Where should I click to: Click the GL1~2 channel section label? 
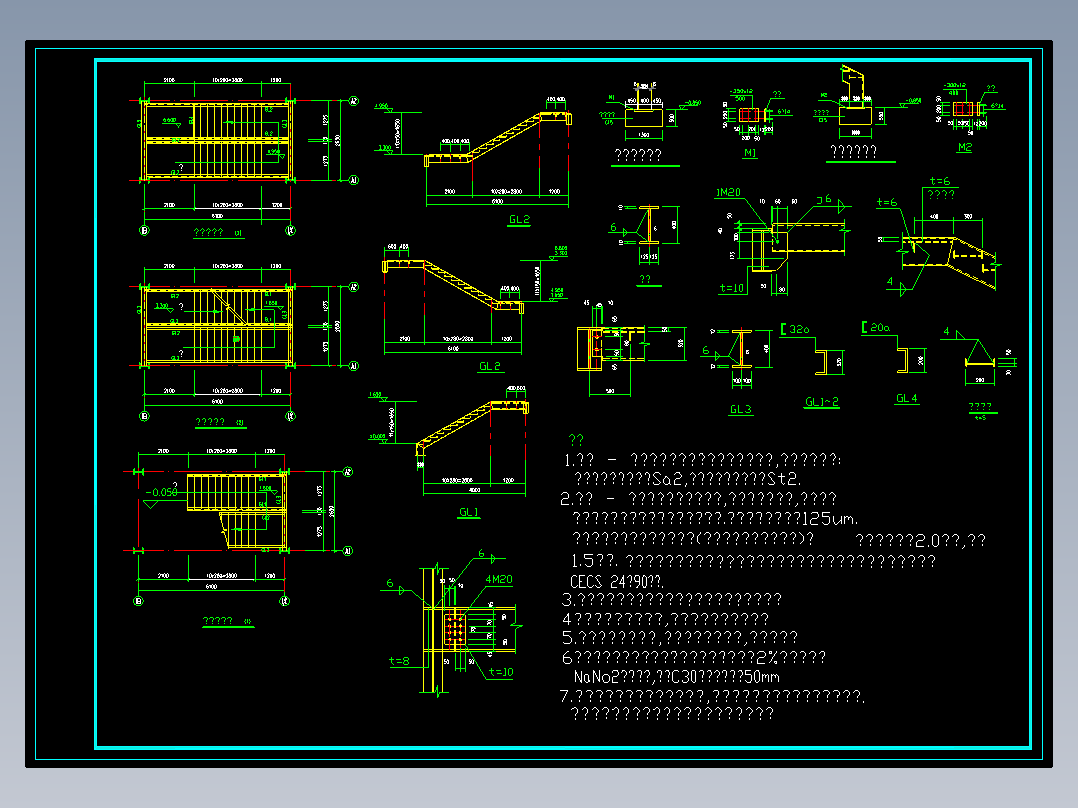tap(822, 402)
